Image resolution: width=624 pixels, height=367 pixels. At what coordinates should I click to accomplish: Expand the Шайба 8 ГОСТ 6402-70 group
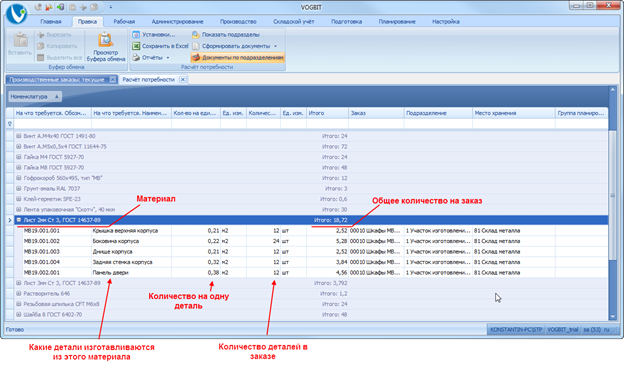19,314
